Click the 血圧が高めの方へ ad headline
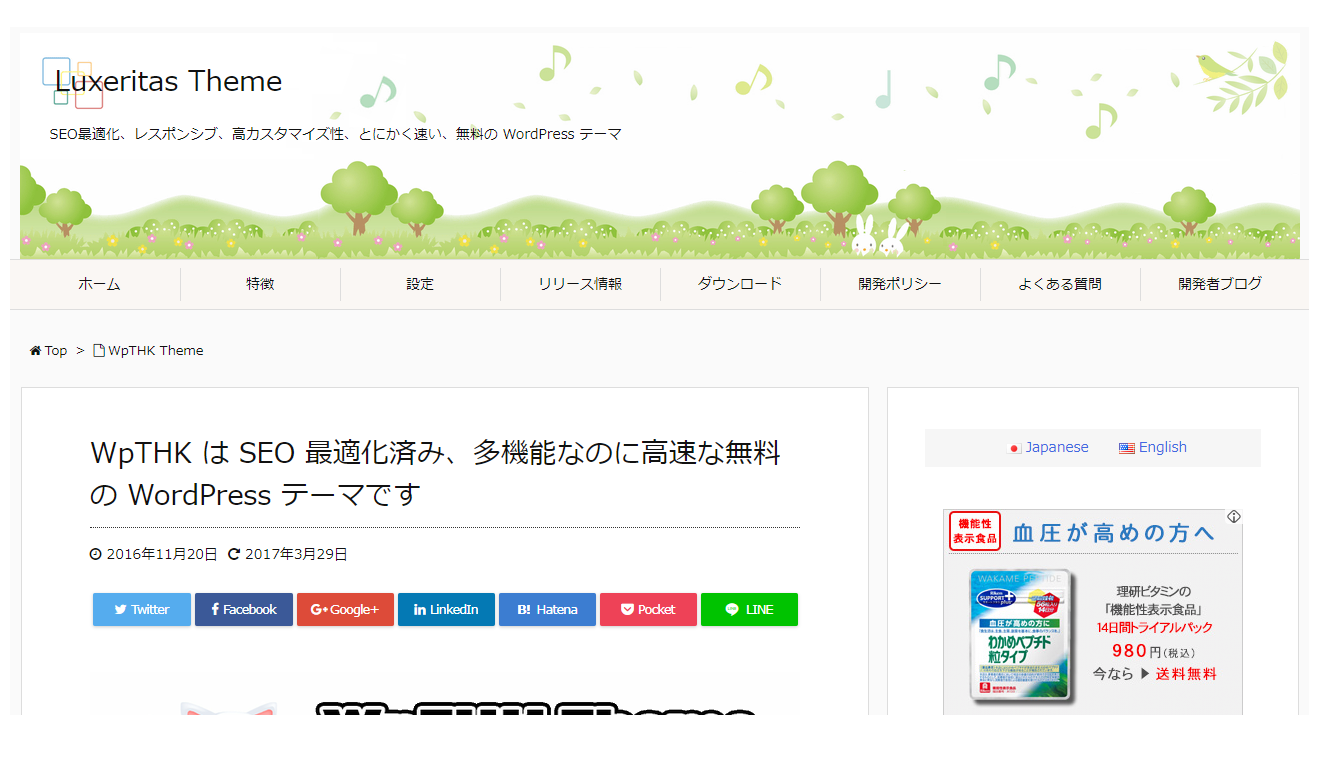1329x759 pixels. click(1114, 533)
